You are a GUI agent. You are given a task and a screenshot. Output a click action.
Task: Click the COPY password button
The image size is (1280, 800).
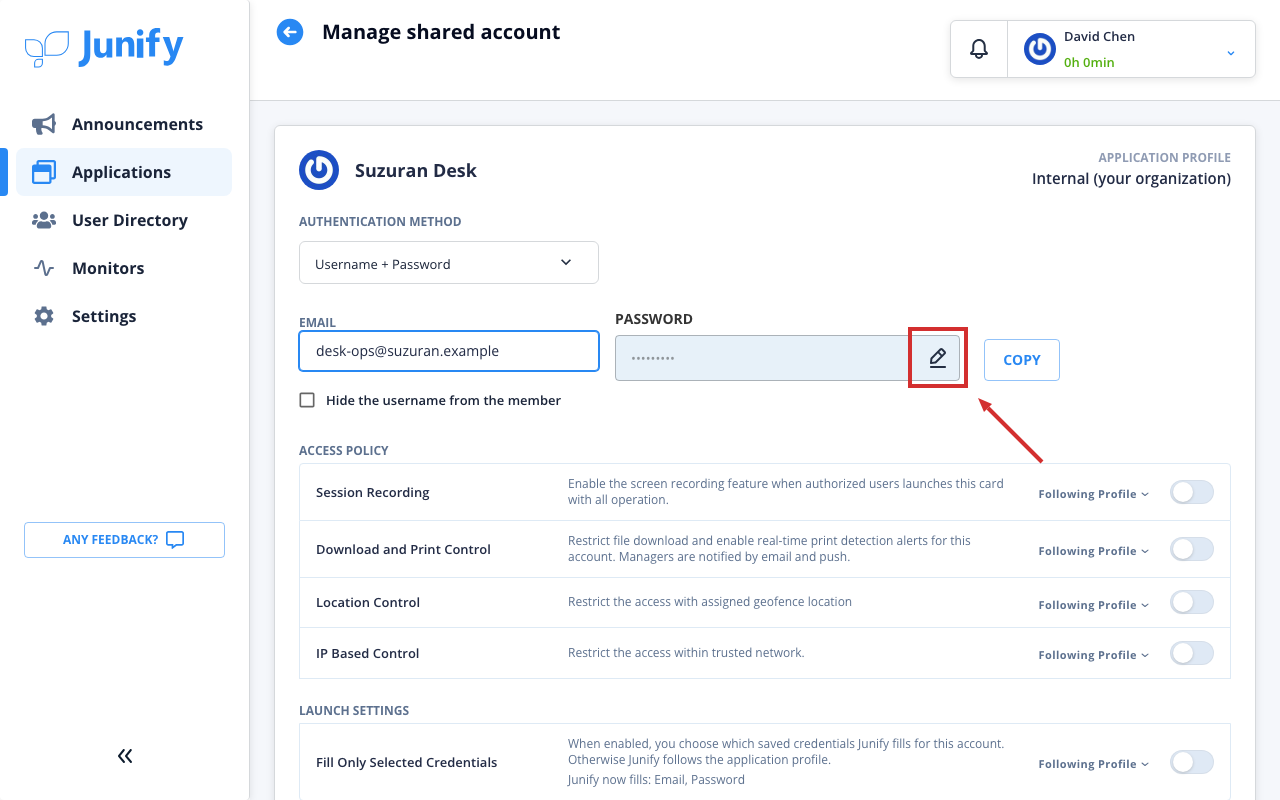pos(1022,360)
